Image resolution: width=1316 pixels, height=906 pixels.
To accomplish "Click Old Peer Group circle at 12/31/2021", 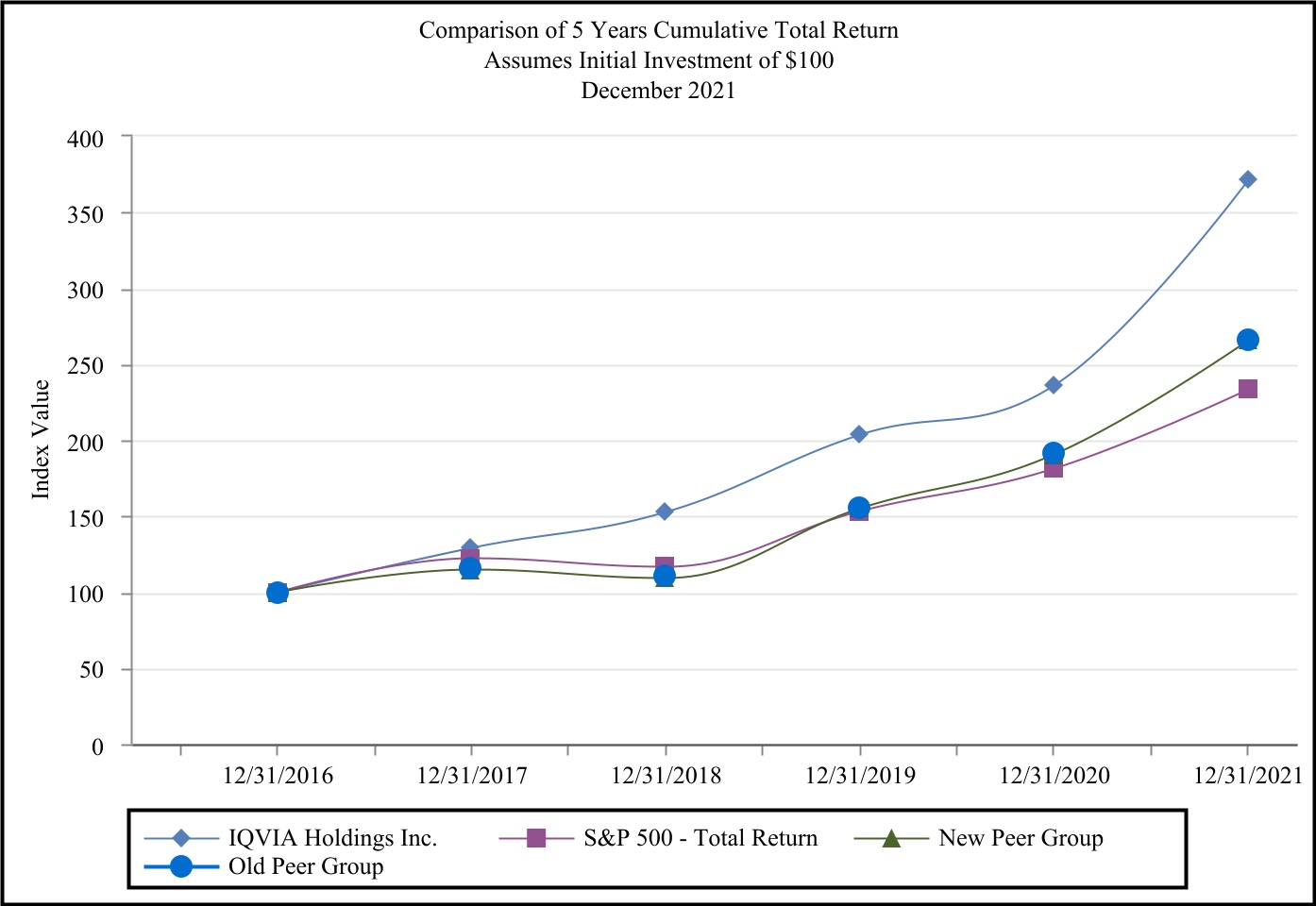I will [x=1247, y=340].
